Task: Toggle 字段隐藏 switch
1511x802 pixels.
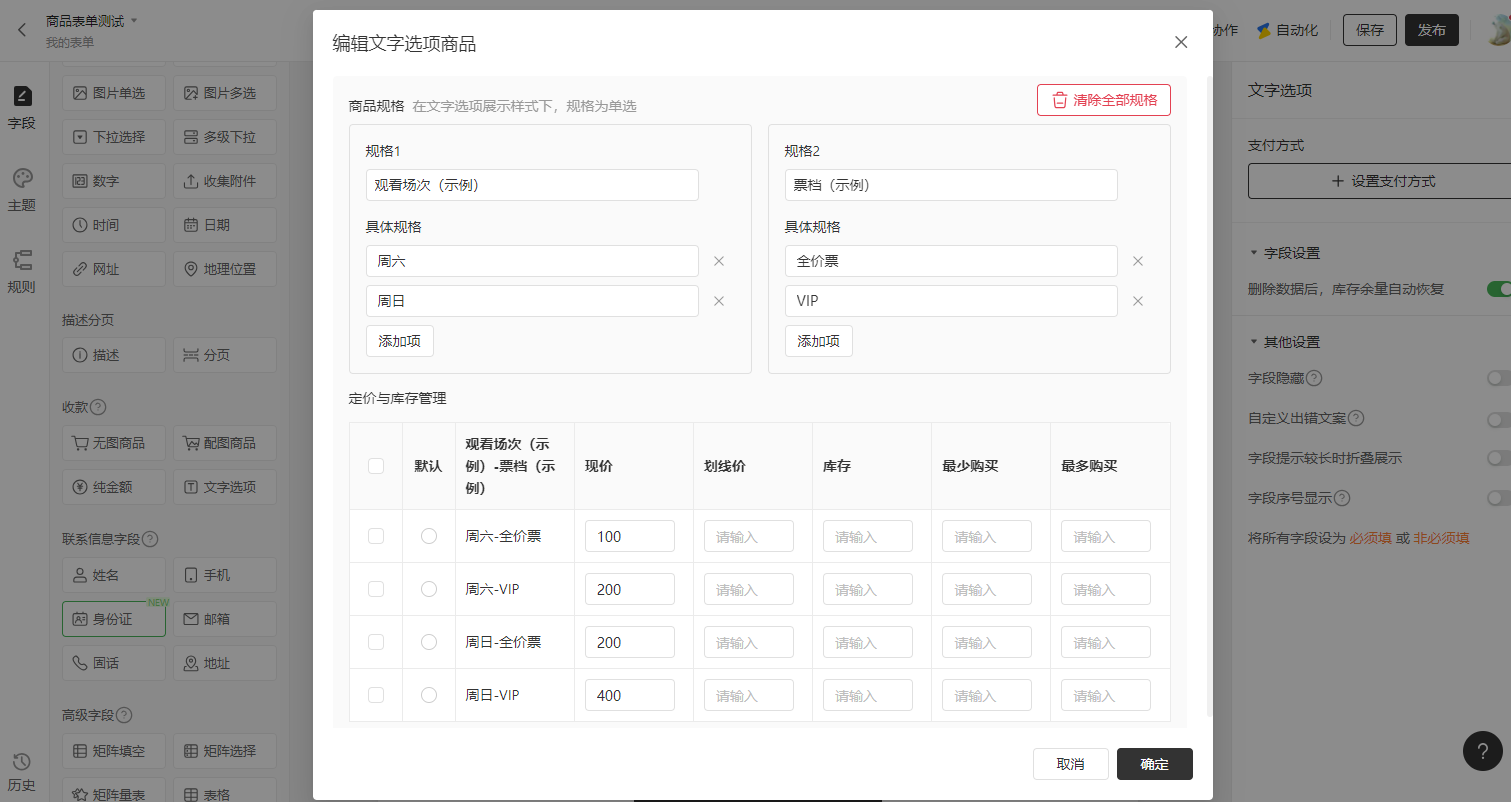Action: coord(1498,378)
